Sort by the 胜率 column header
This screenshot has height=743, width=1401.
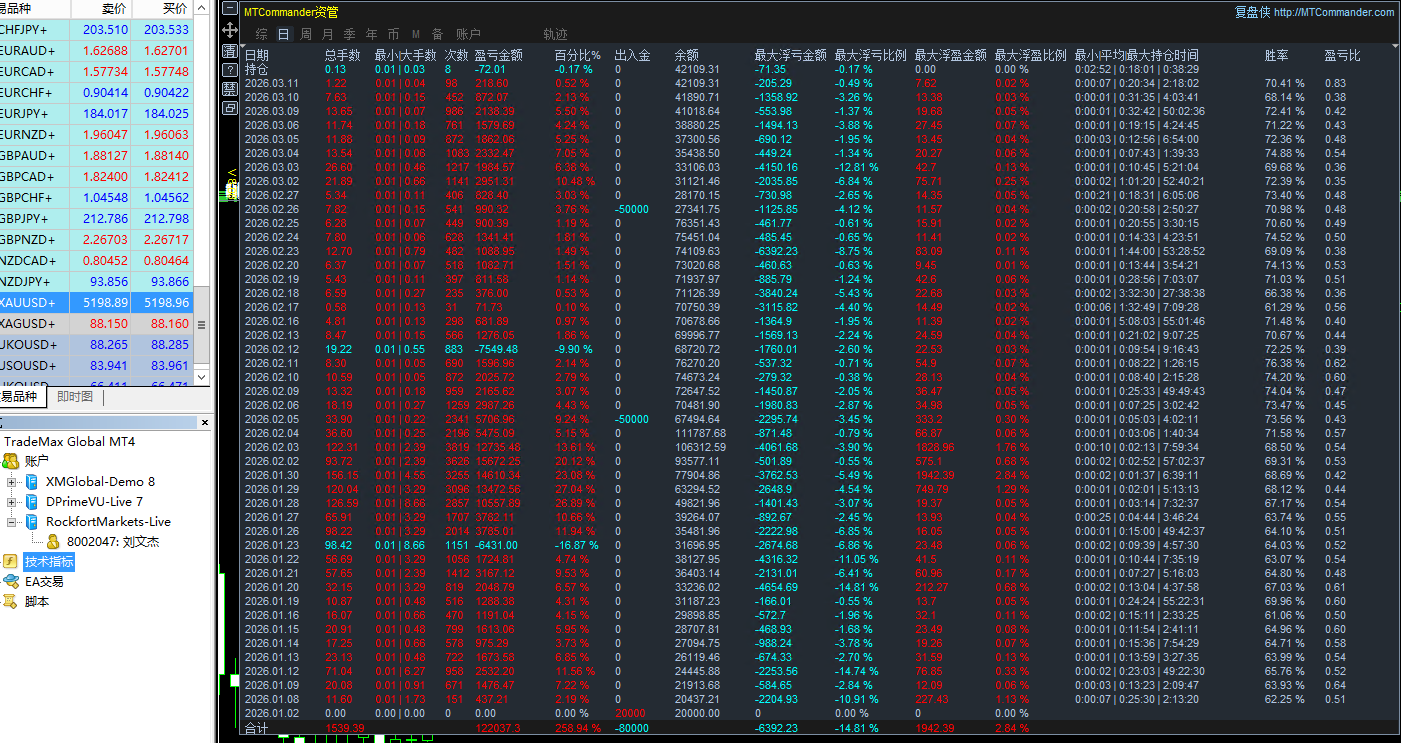[1277, 55]
